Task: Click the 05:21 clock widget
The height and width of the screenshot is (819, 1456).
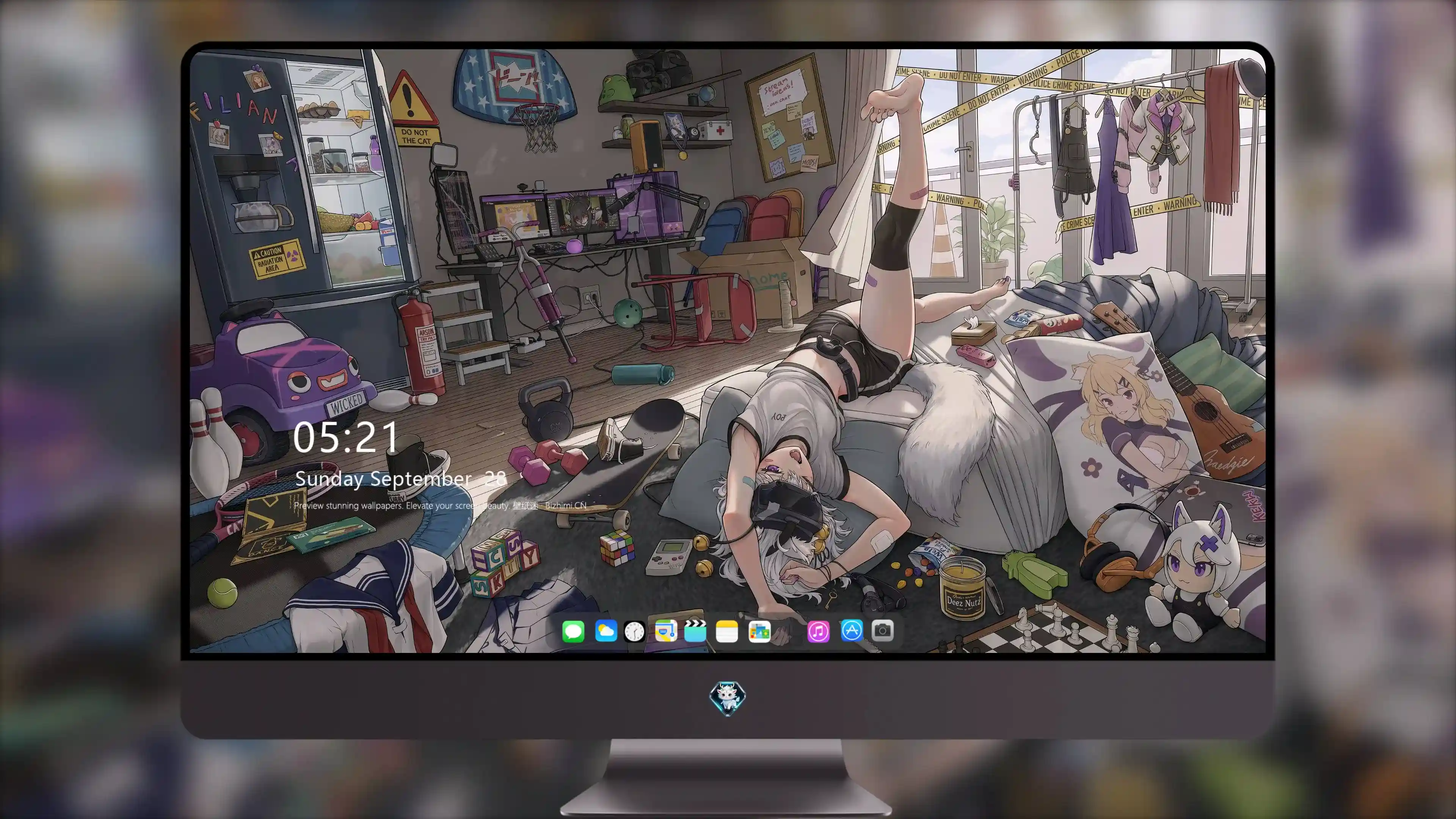Action: [346, 438]
